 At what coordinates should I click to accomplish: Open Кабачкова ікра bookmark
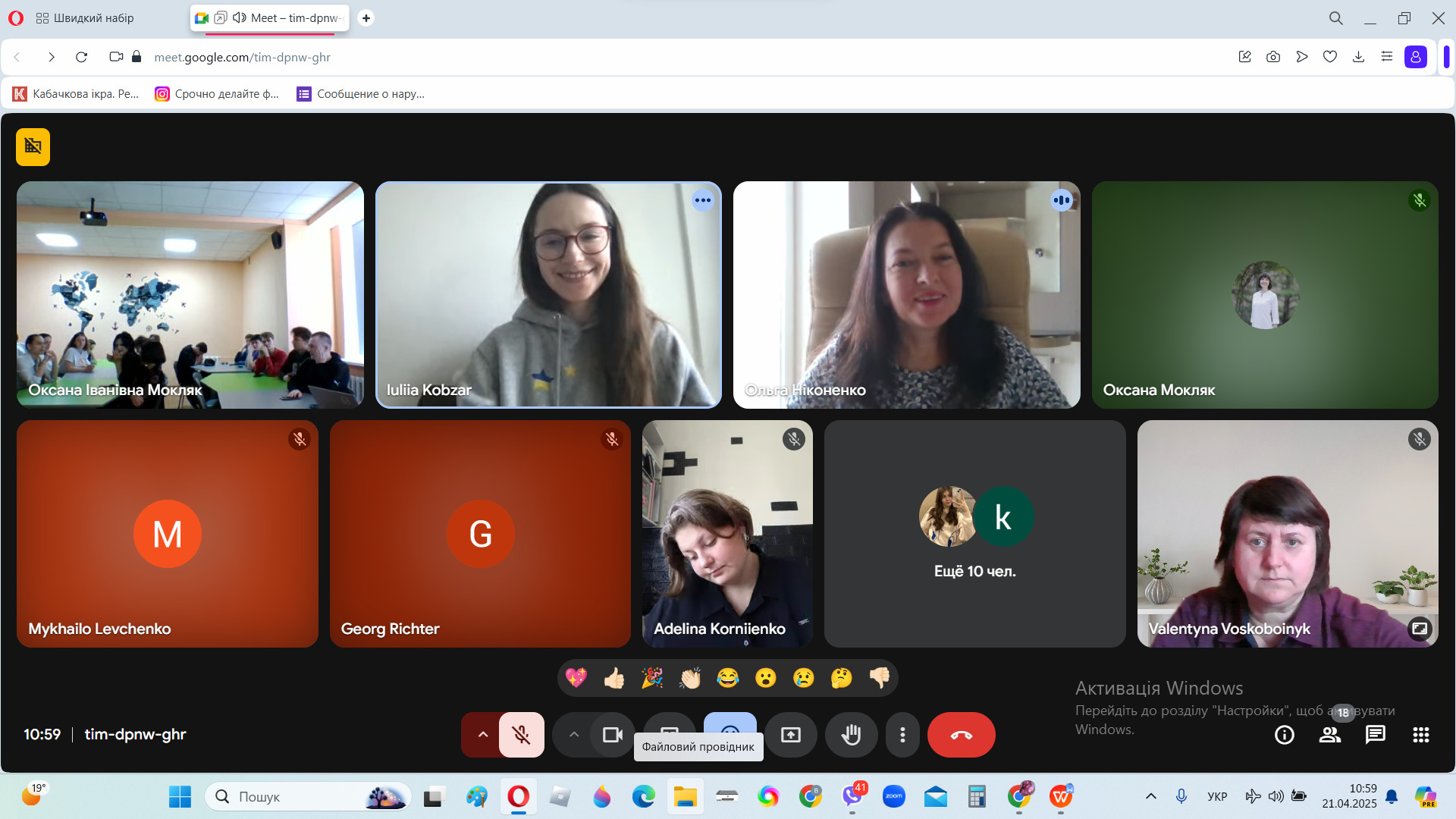pos(76,93)
